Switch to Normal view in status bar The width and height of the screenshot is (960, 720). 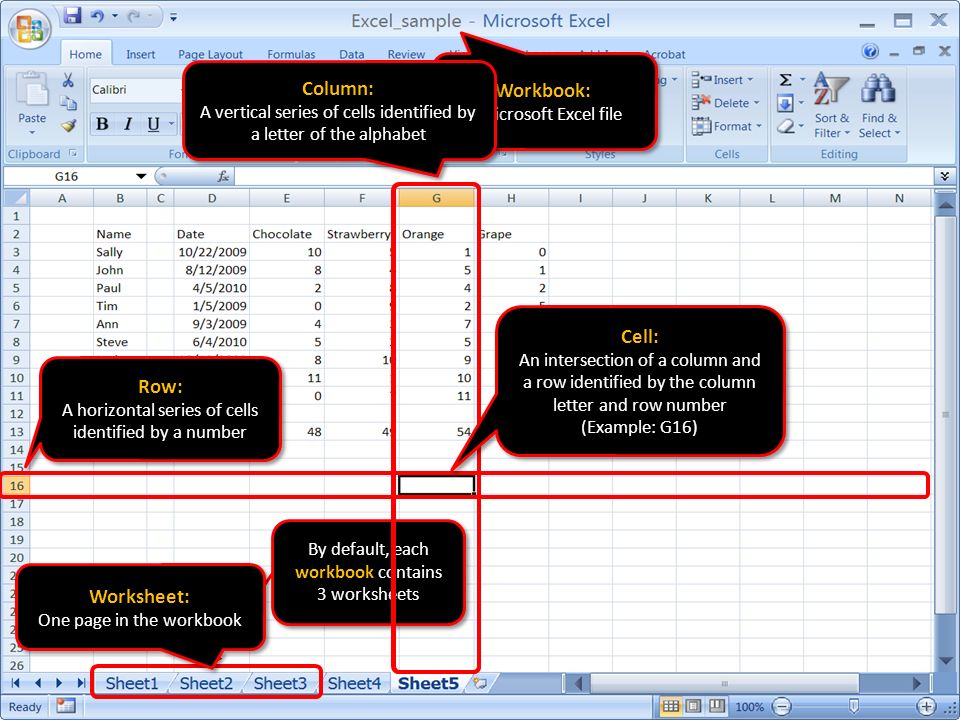pos(670,707)
